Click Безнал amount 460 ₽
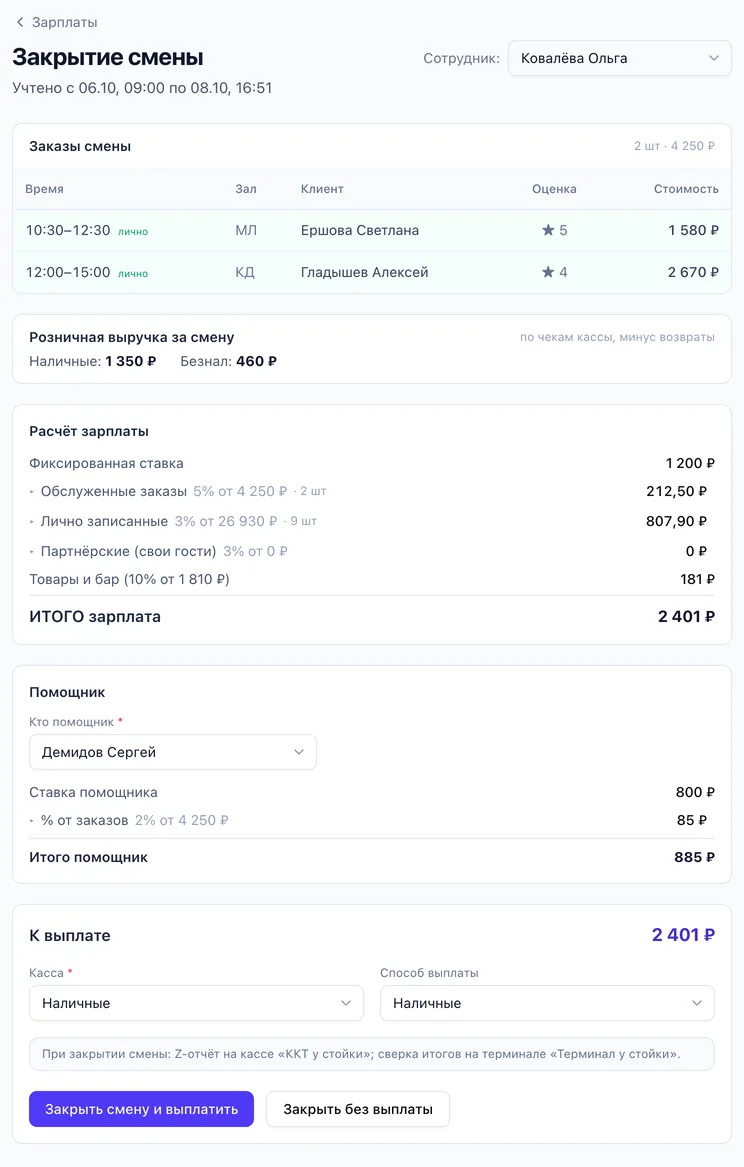The width and height of the screenshot is (744, 1167). click(x=257, y=361)
